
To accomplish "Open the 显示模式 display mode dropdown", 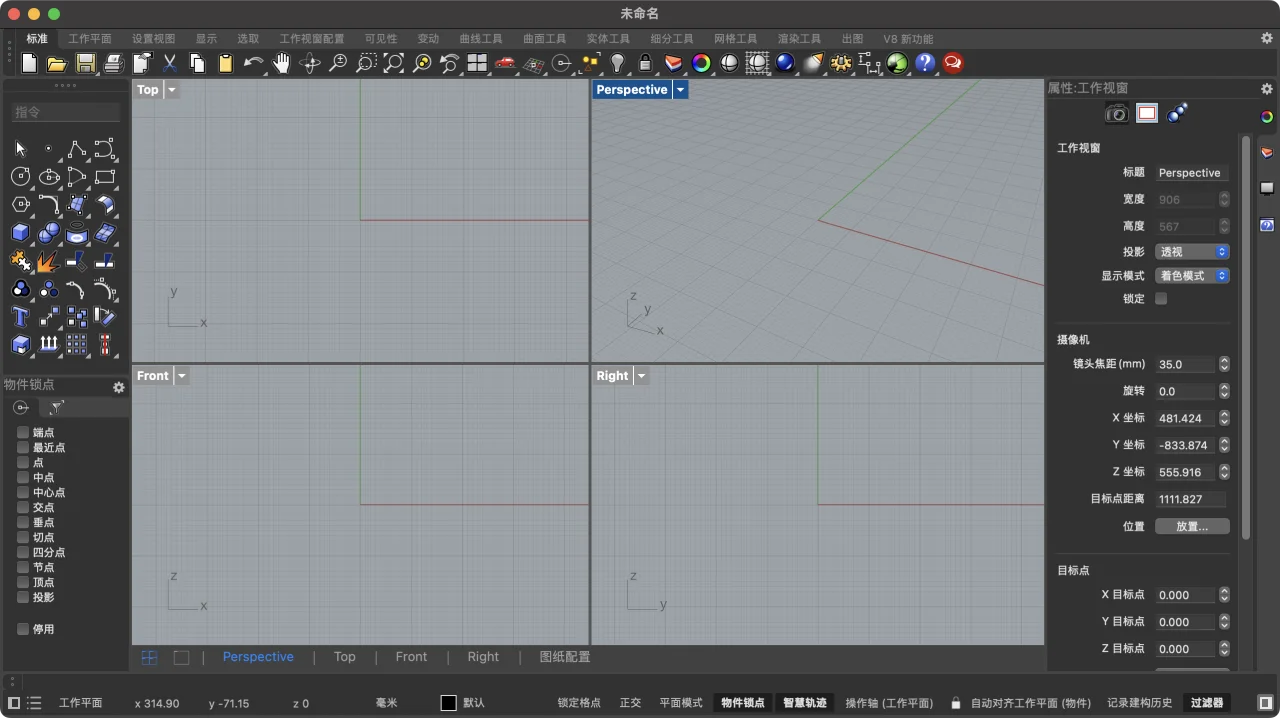I will tap(1192, 276).
